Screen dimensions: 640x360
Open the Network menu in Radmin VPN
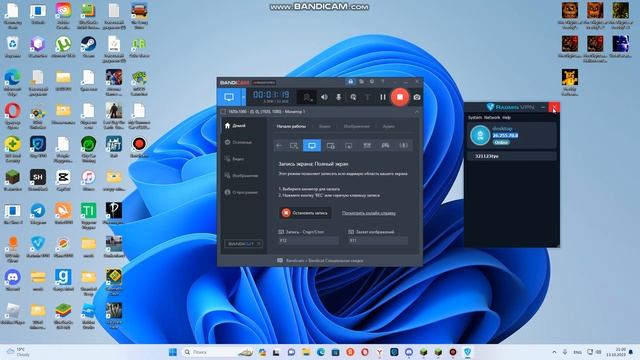pyautogui.click(x=492, y=118)
